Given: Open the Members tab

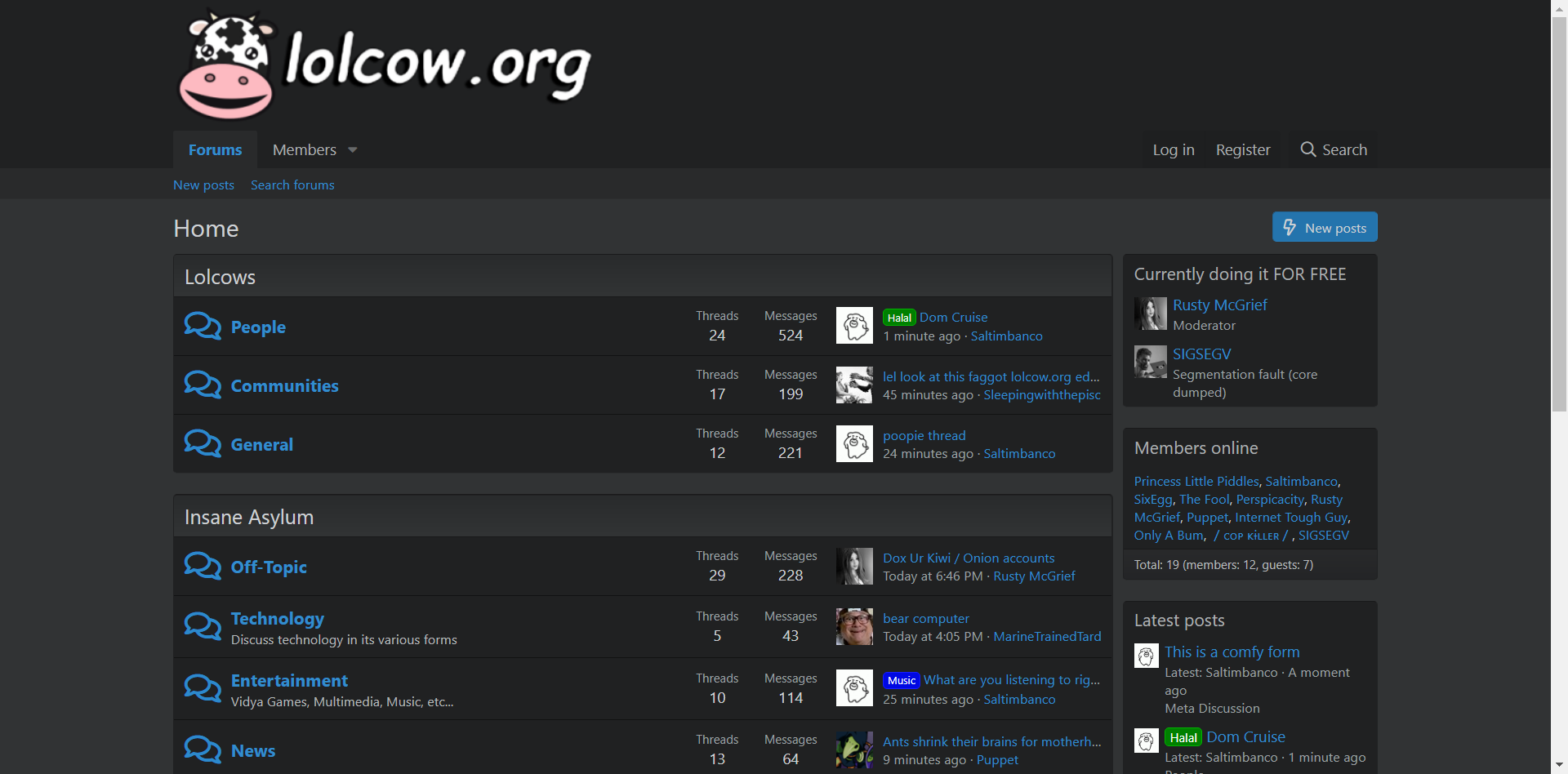Looking at the screenshot, I should 305,149.
